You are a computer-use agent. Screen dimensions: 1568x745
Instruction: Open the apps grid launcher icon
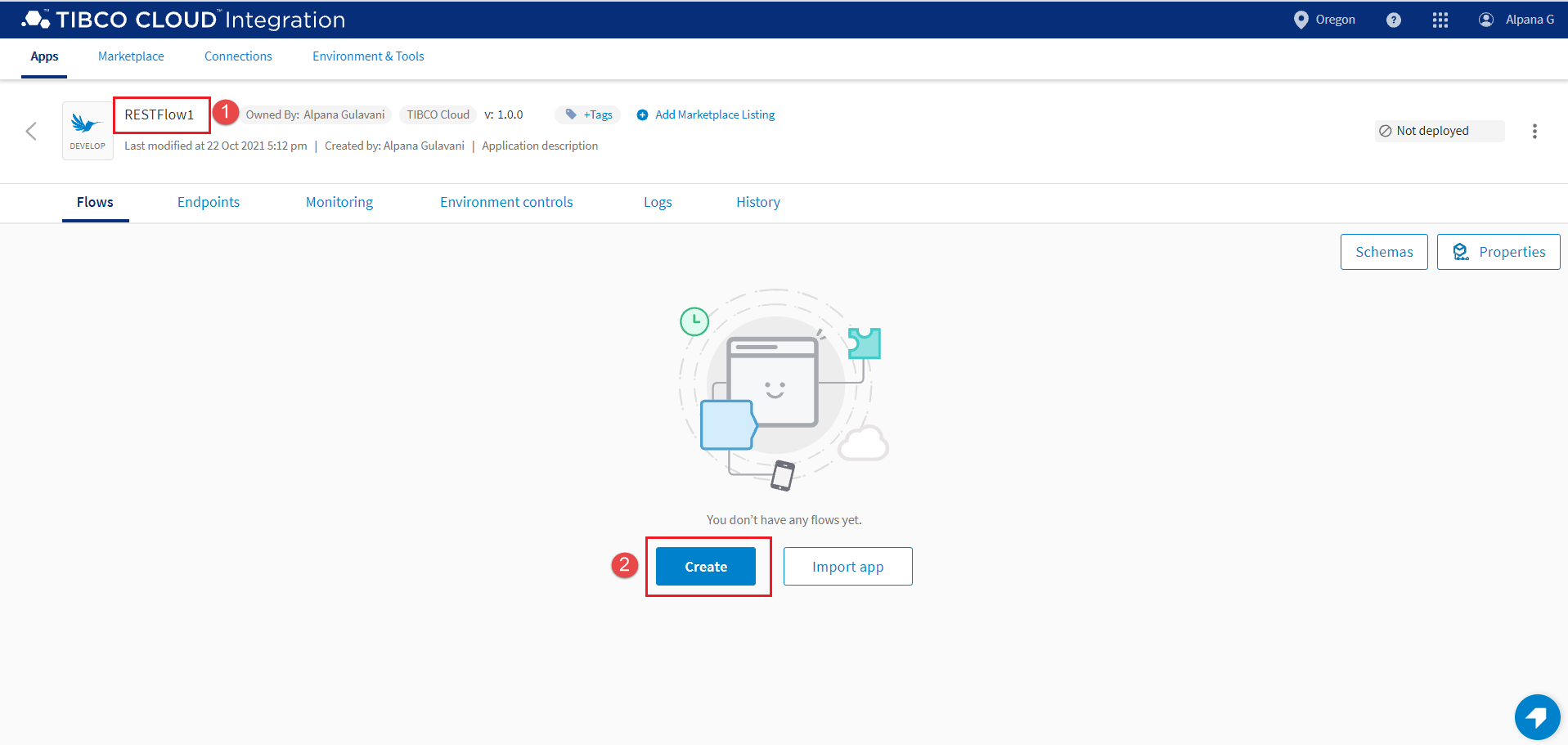pyautogui.click(x=1440, y=20)
